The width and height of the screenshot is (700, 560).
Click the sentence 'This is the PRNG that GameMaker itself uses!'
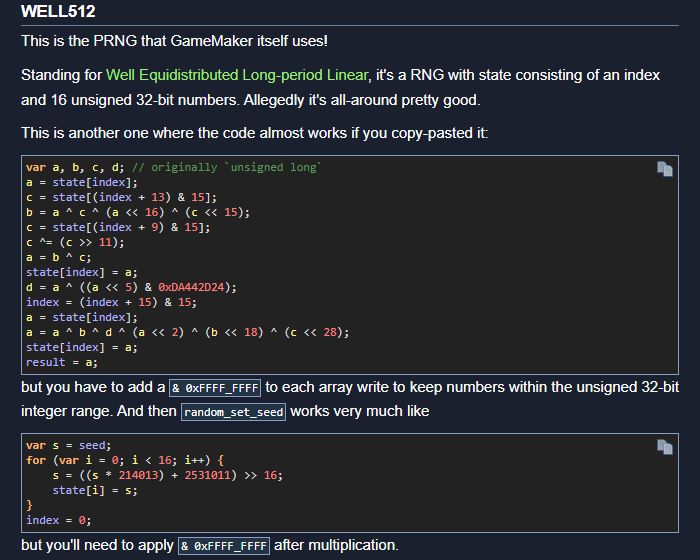point(175,41)
